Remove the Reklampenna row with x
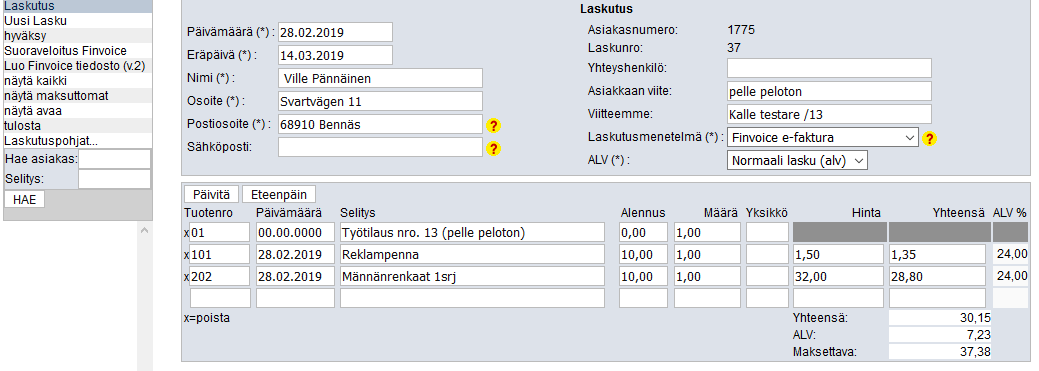Viewport: 1039px width, 371px height. coord(186,255)
